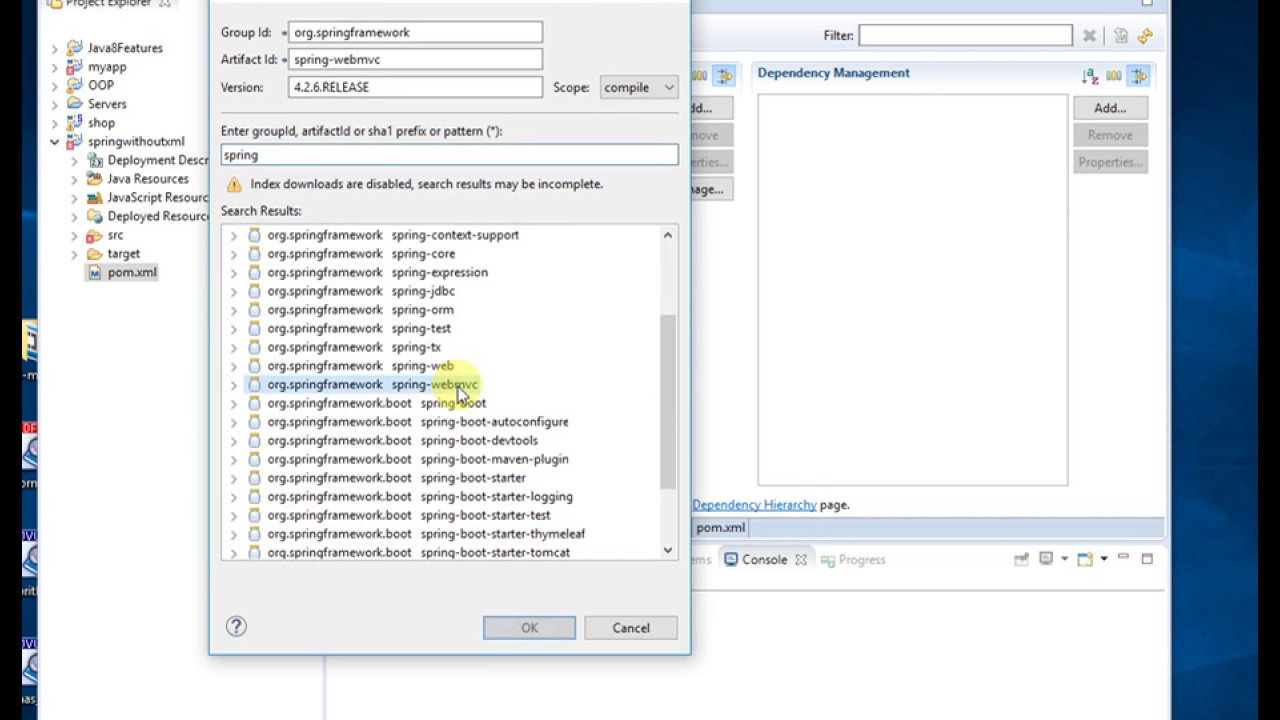Click the document icon beside the Filter bar
The width and height of the screenshot is (1280, 720).
click(x=1121, y=36)
